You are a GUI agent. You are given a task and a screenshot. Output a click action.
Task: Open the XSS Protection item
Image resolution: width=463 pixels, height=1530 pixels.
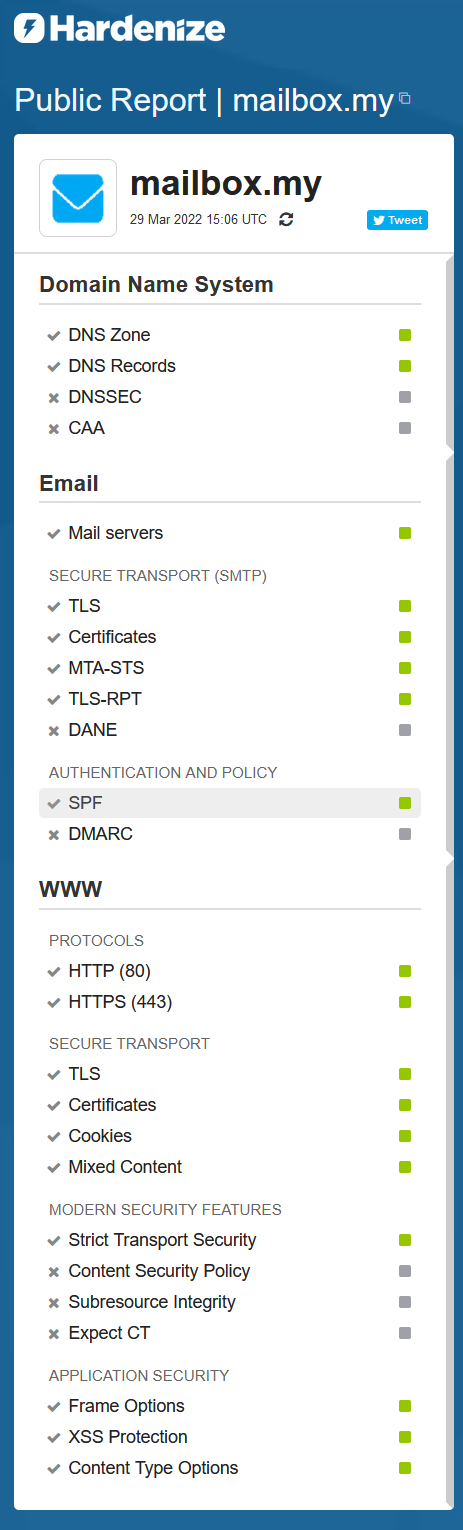pyautogui.click(x=230, y=1437)
